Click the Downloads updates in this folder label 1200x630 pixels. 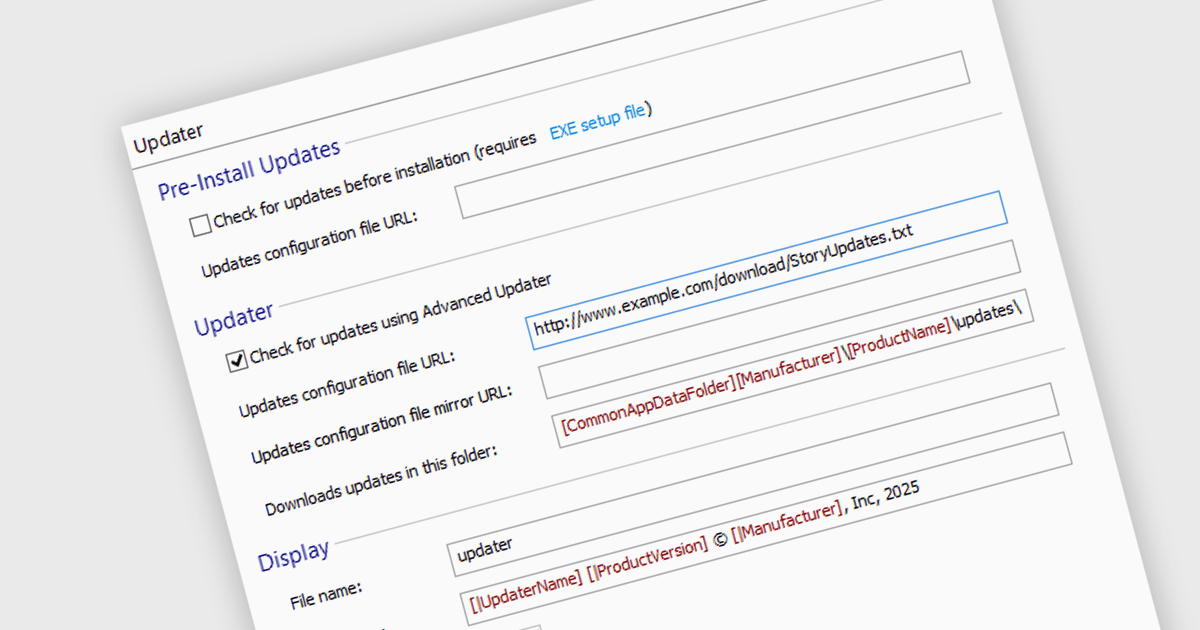tap(382, 479)
